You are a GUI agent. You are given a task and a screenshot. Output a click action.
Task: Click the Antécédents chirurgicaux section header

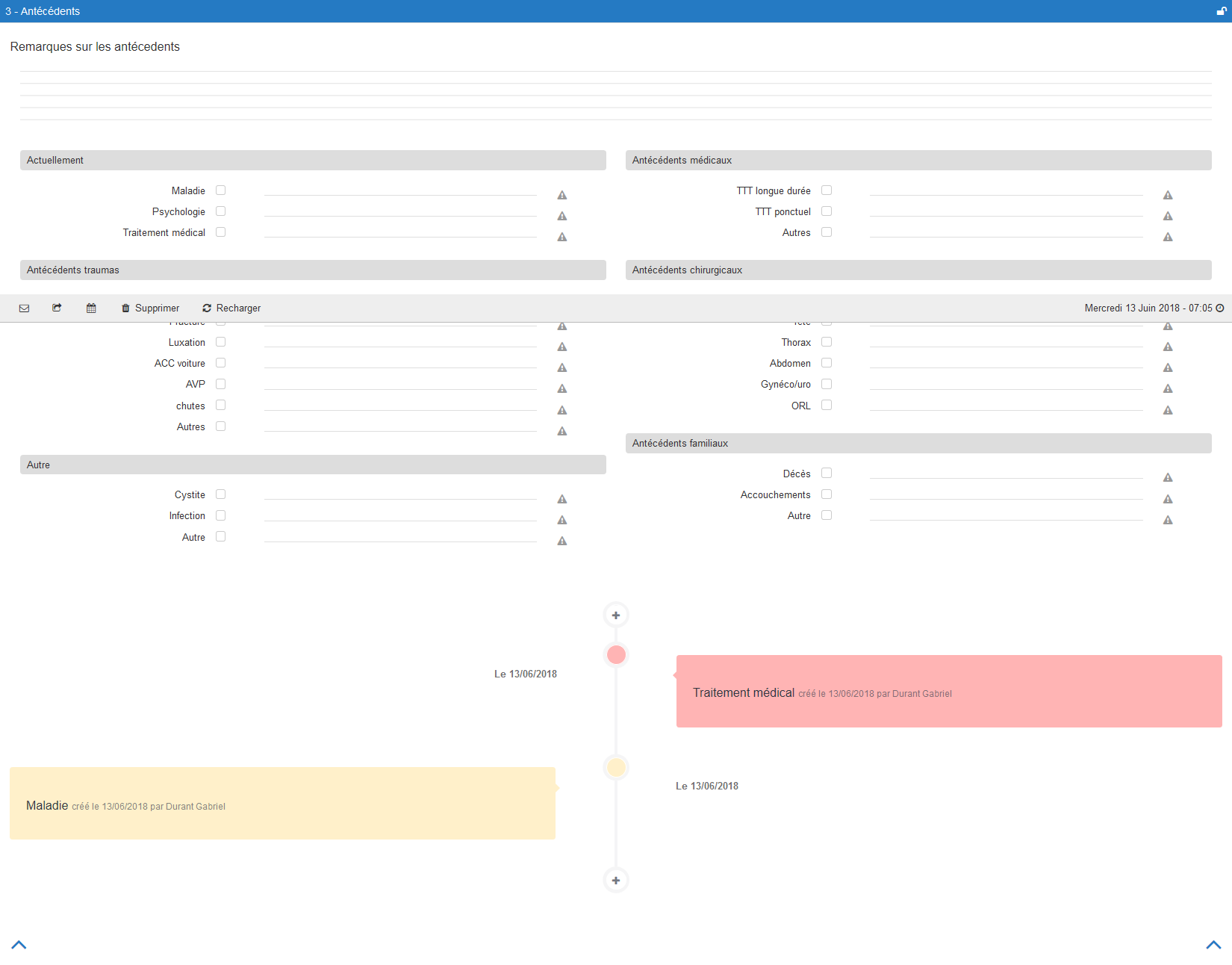click(918, 270)
